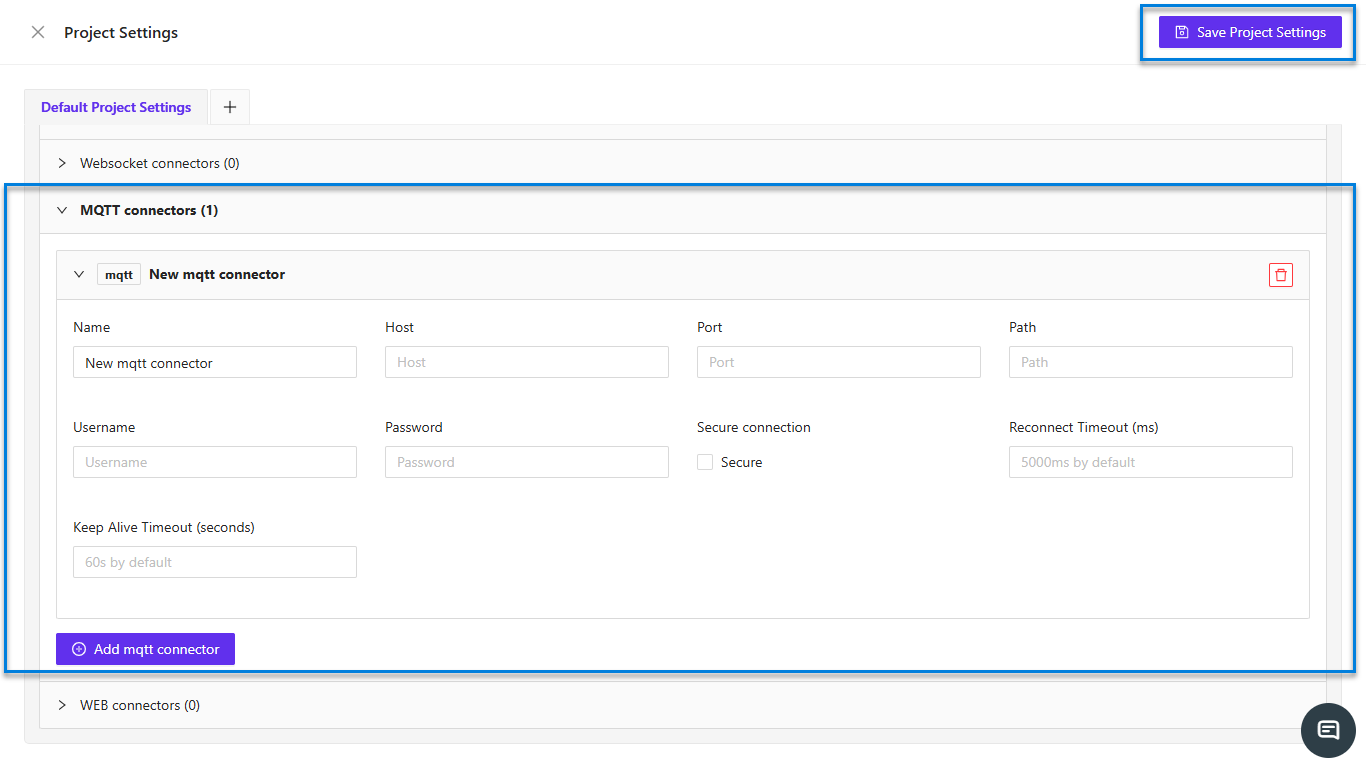Click the add tab plus icon
The height and width of the screenshot is (768, 1366).
pos(229,106)
